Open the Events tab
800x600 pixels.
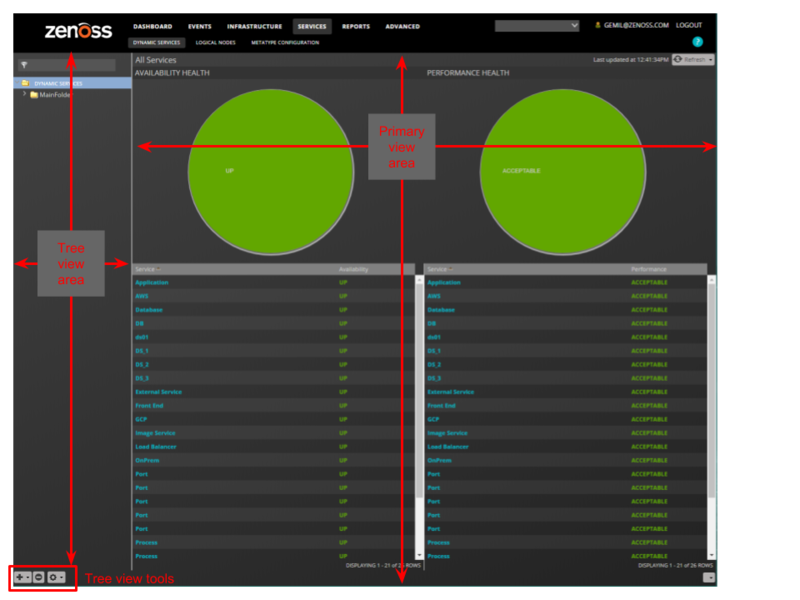(199, 27)
